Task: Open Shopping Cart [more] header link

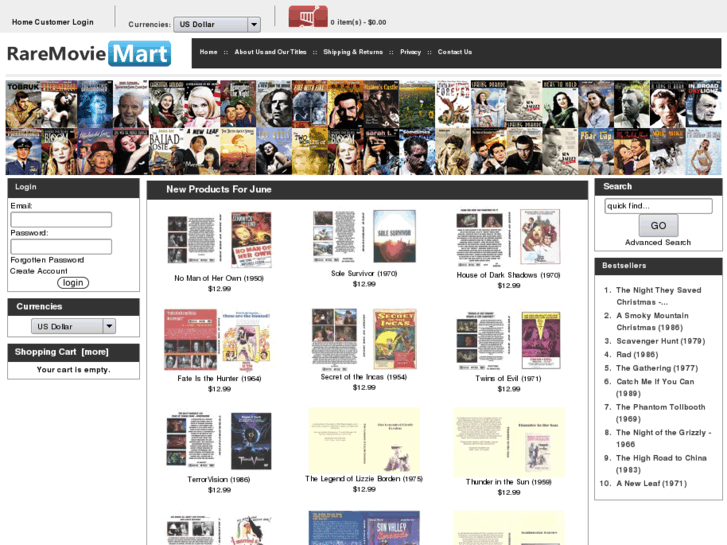Action: (x=62, y=352)
